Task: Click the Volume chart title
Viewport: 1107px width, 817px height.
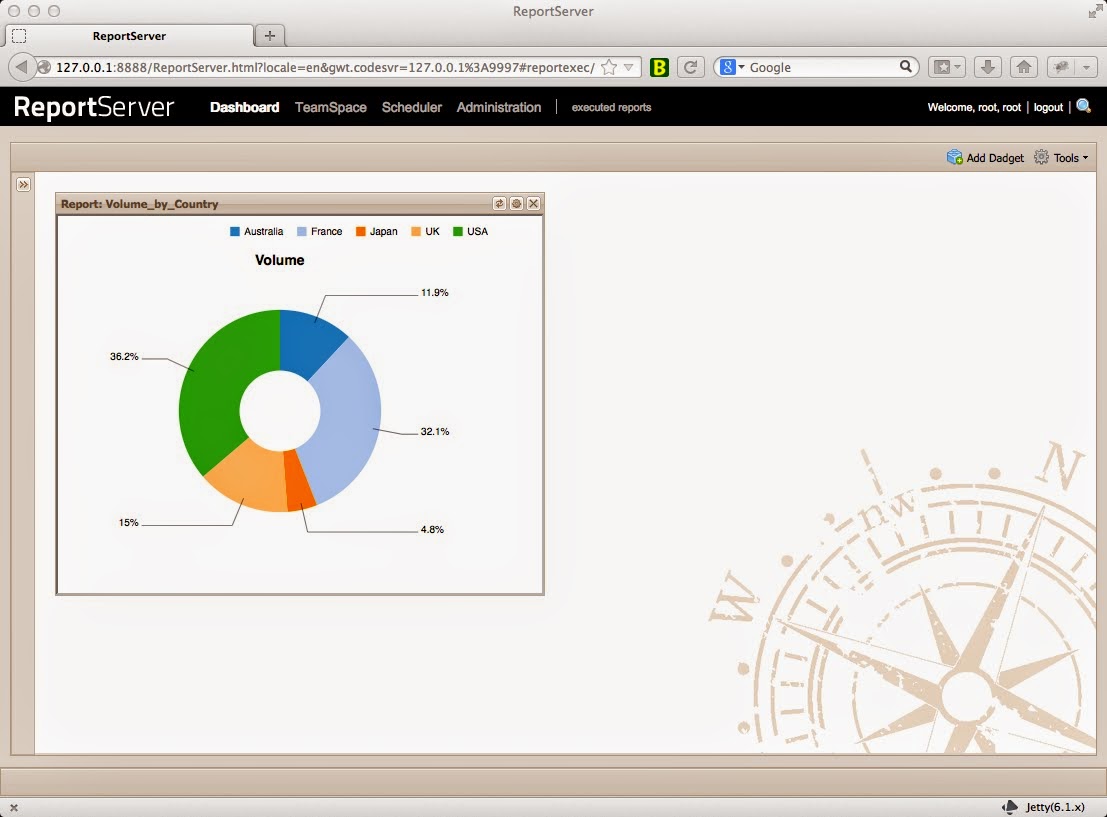Action: 280,260
